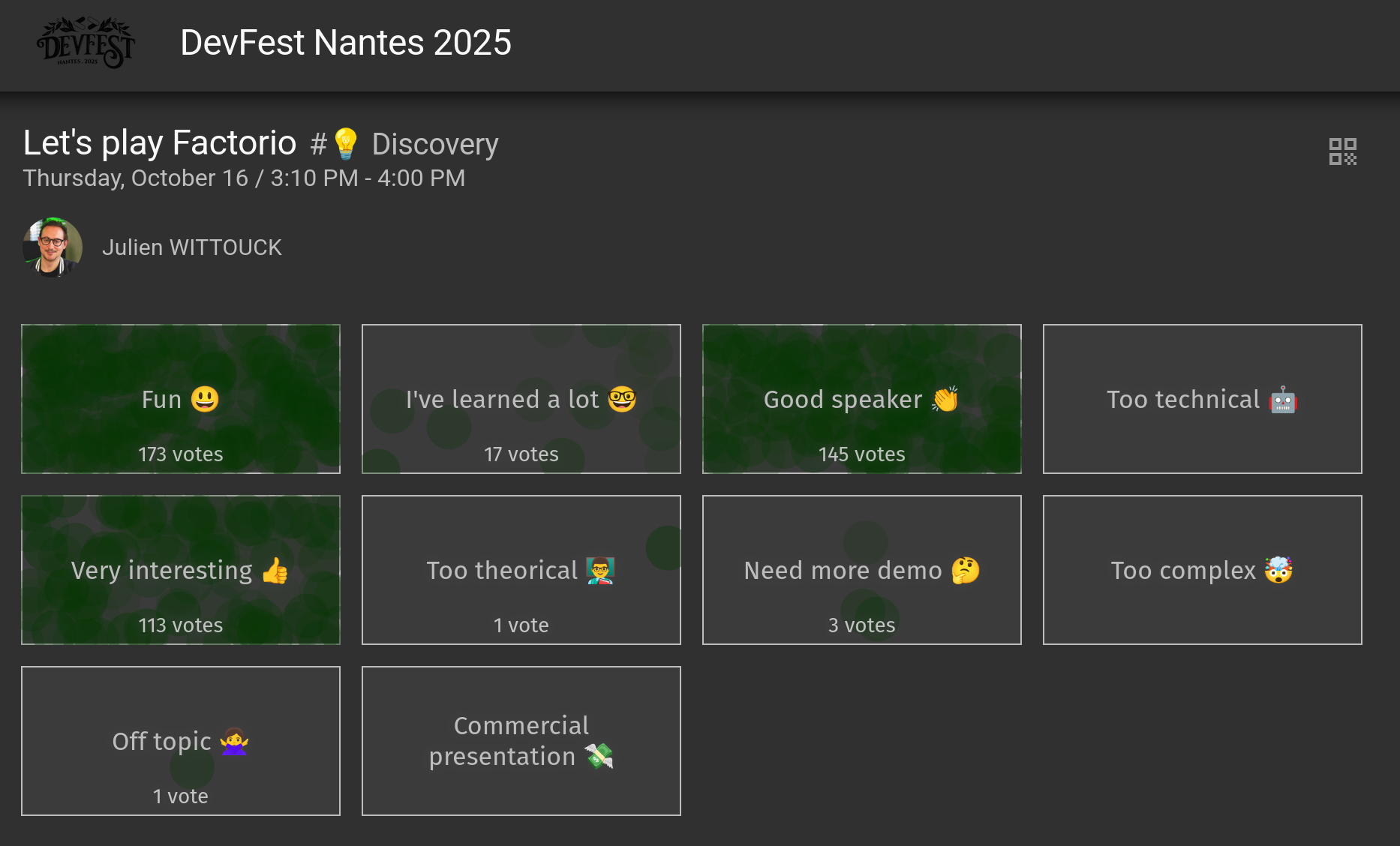This screenshot has height=846, width=1400.
Task: Click the lightbulb Discovery tag icon
Action: (x=346, y=143)
